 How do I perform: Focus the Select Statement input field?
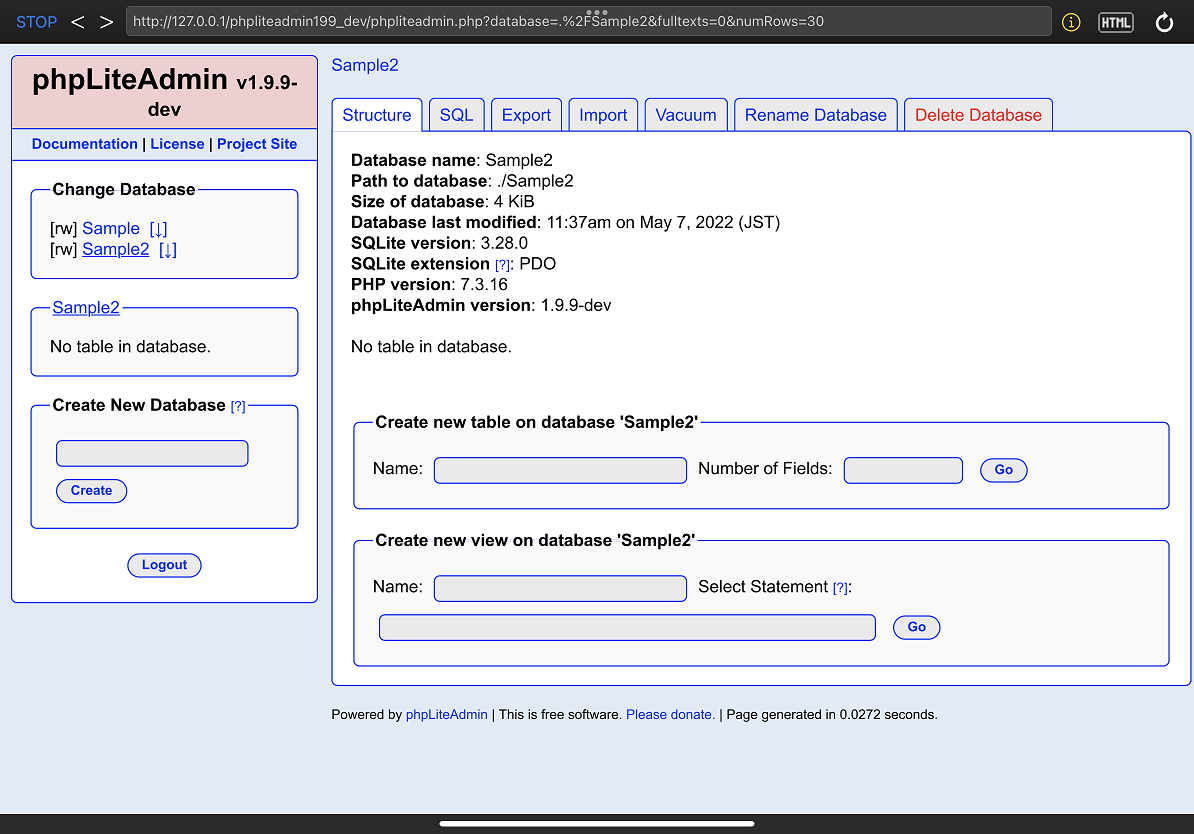pyautogui.click(x=627, y=628)
